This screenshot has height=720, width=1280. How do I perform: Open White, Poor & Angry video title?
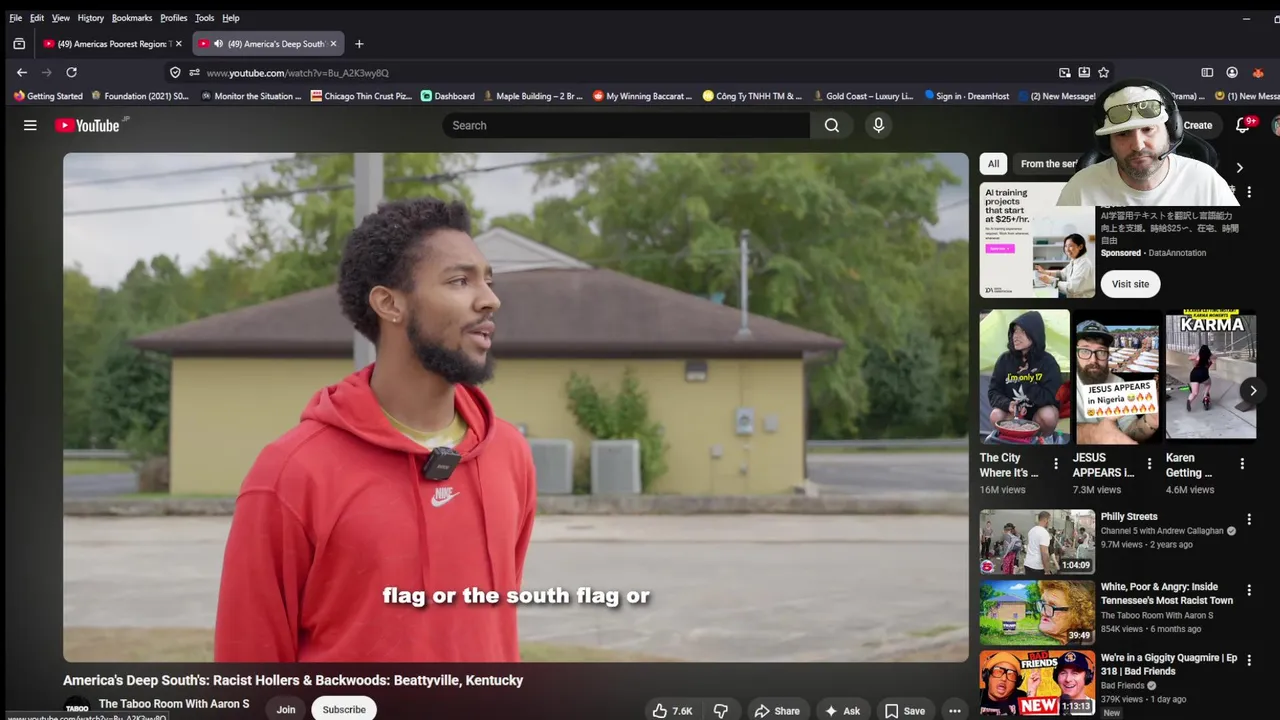[x=1167, y=594]
